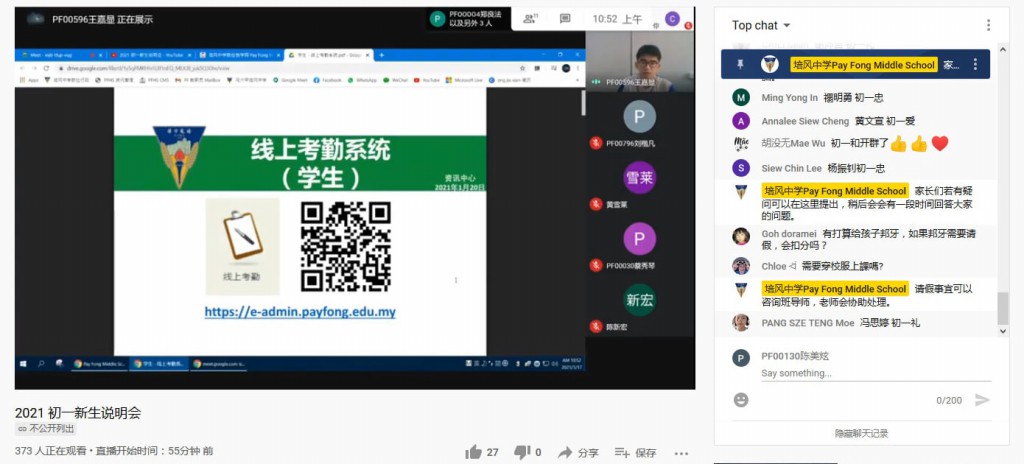Click the Windows Start button in shared screen
The height and width of the screenshot is (464, 1024).
(x=24, y=363)
